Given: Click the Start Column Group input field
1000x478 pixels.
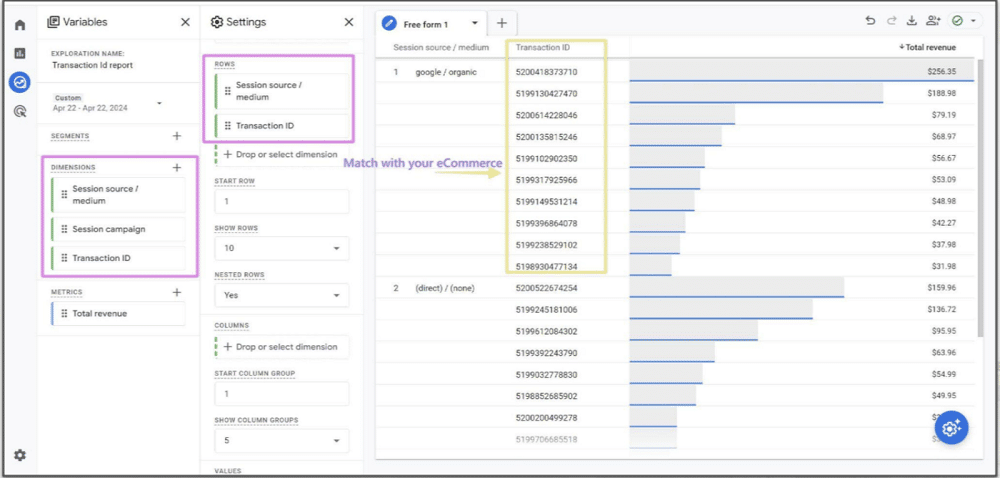Looking at the screenshot, I should point(282,394).
